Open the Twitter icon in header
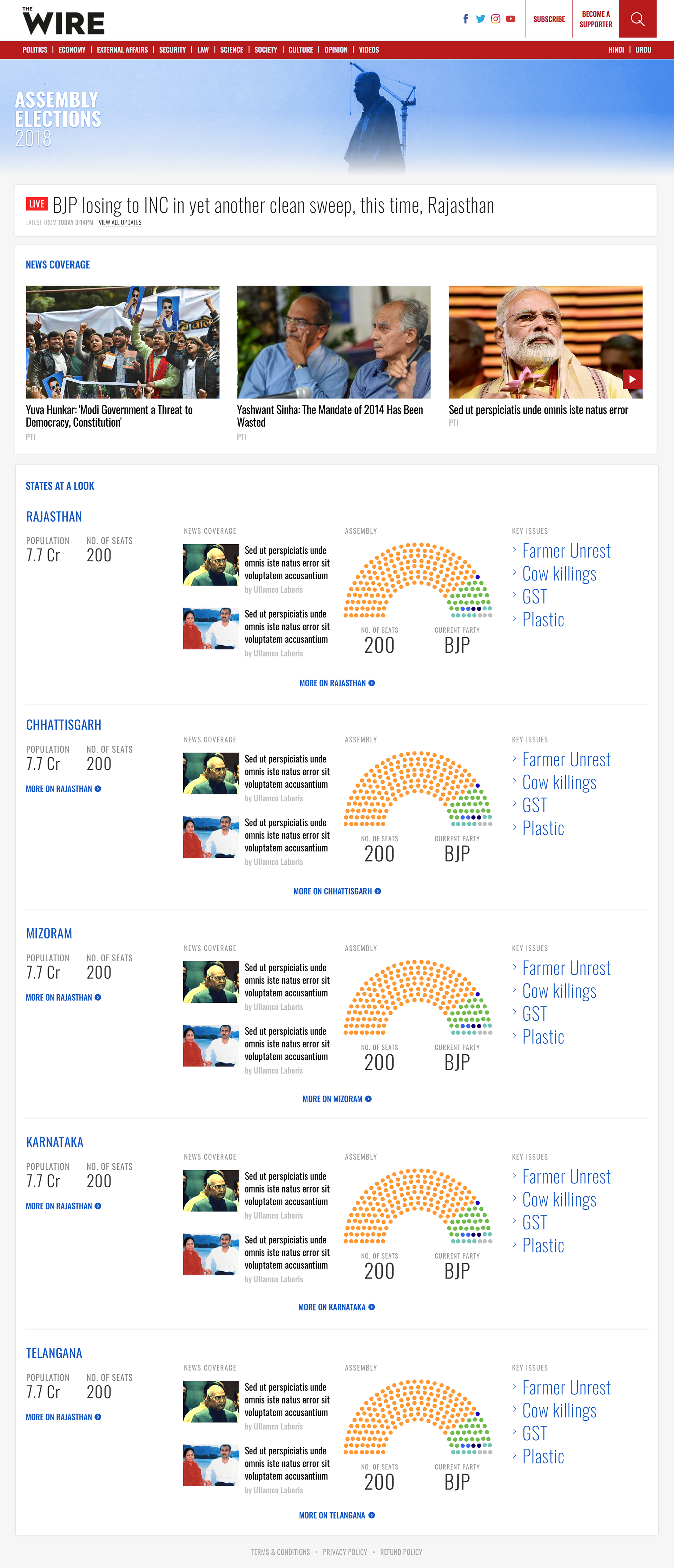 pyautogui.click(x=480, y=19)
